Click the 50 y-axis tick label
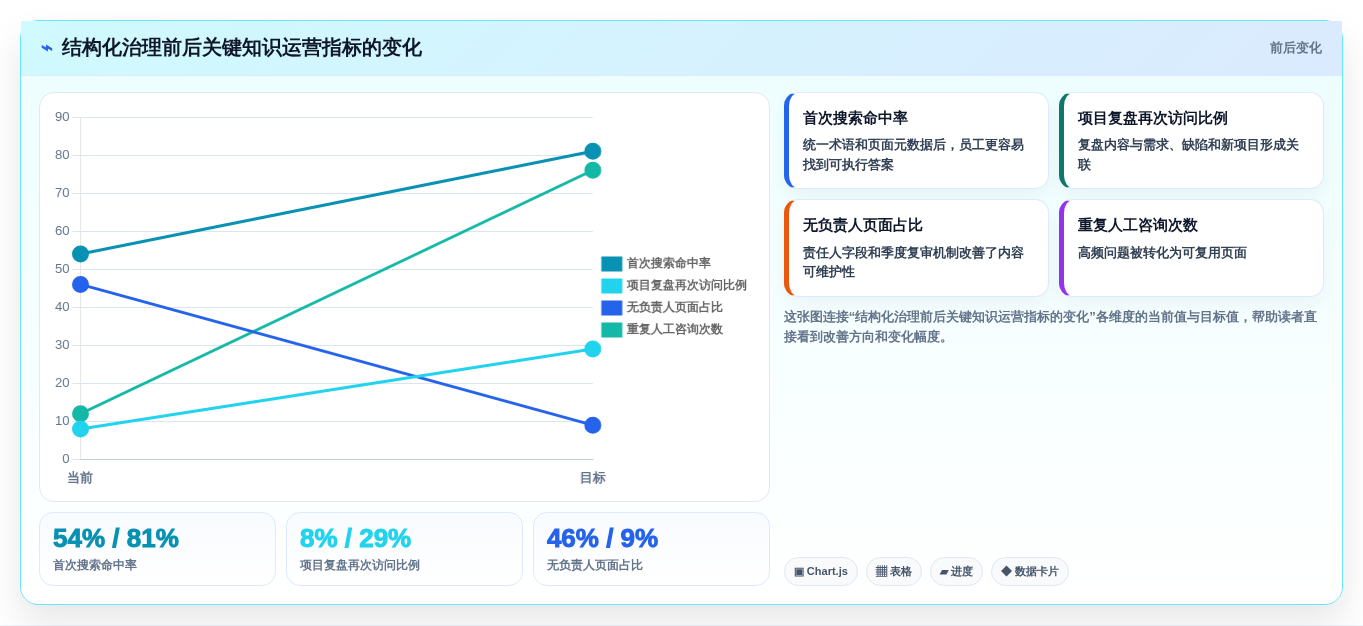The image size is (1363, 626). click(62, 269)
